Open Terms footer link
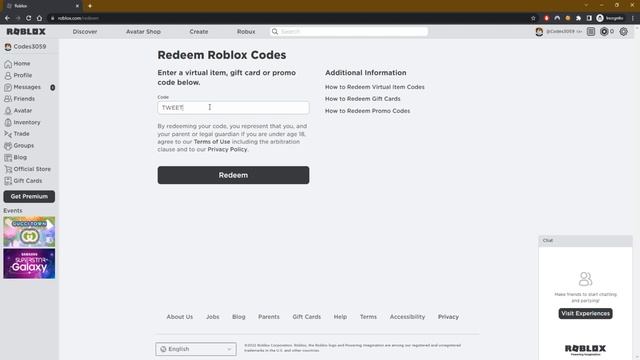 tap(368, 317)
